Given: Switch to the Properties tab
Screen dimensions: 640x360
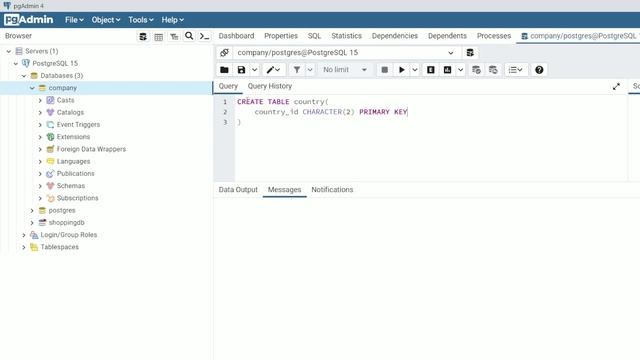Looking at the screenshot, I should click(x=281, y=36).
